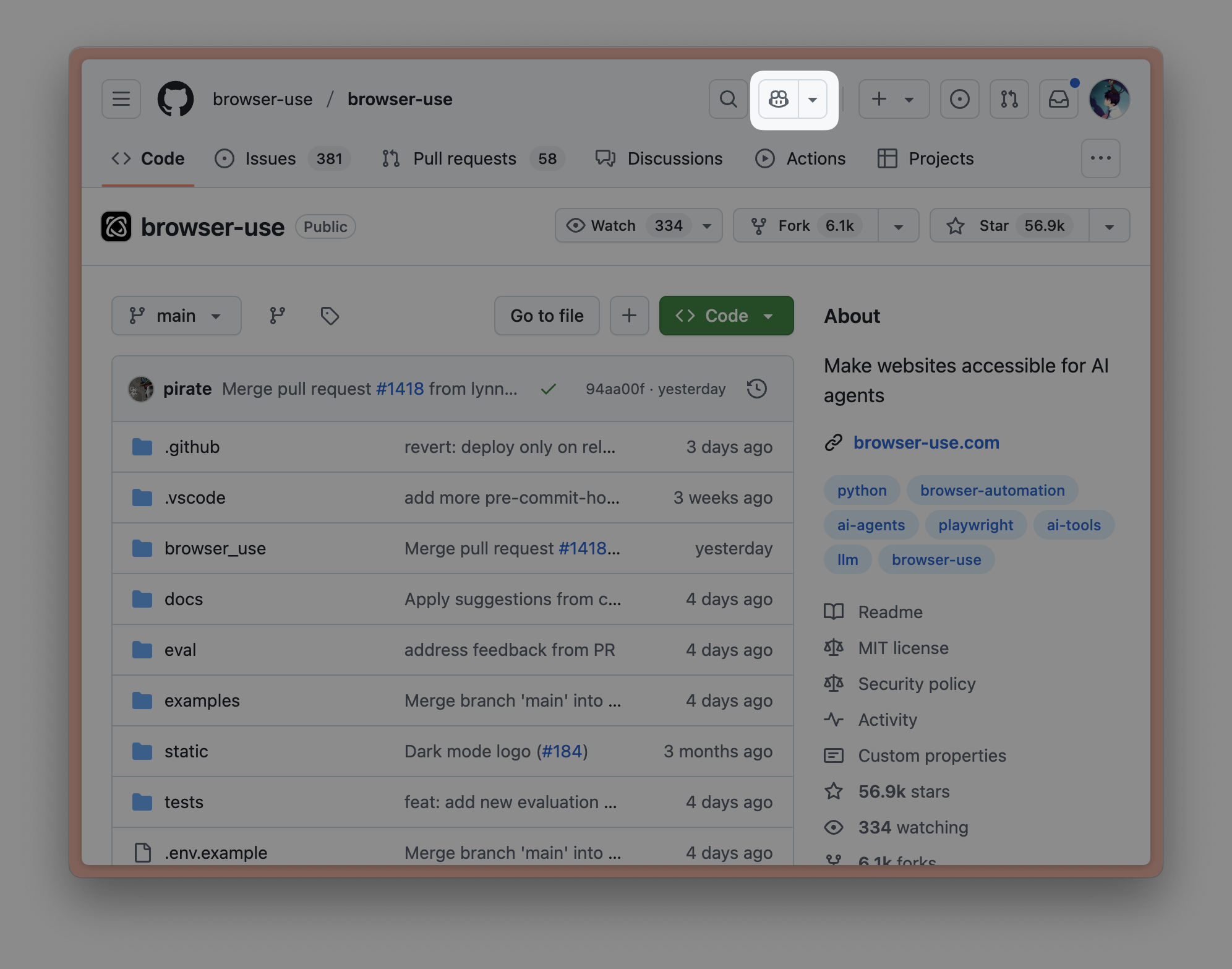Open the static folder
This screenshot has width=1232, height=969.
pyautogui.click(x=186, y=751)
